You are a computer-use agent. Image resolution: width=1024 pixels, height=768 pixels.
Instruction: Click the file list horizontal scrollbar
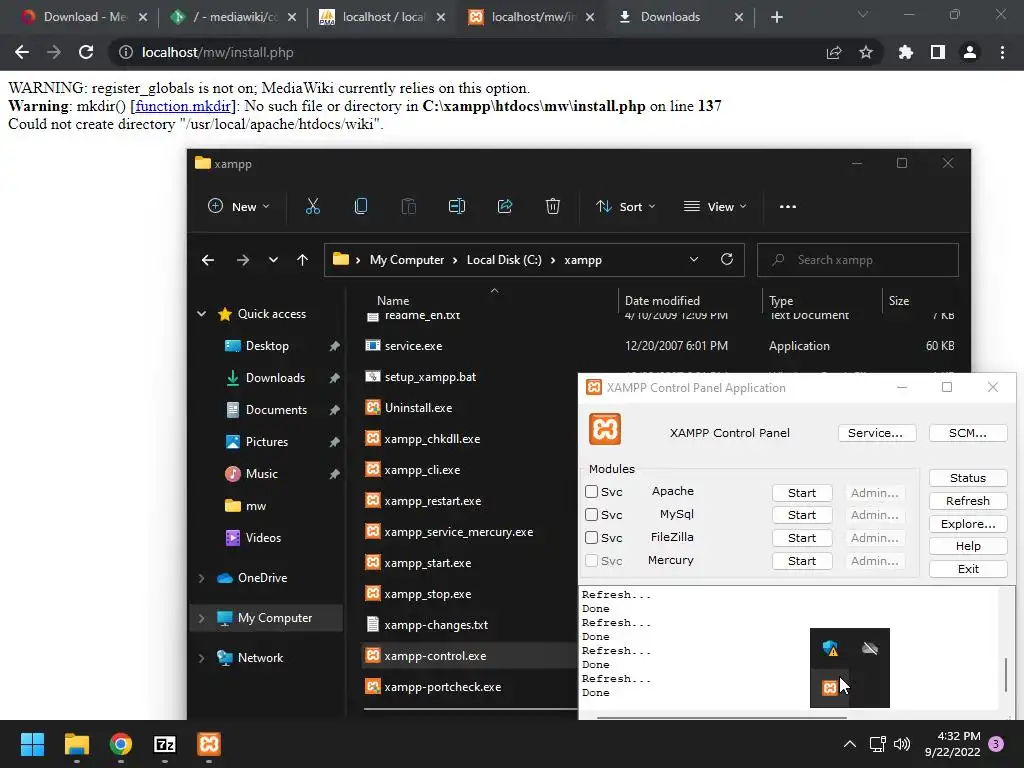(470, 709)
